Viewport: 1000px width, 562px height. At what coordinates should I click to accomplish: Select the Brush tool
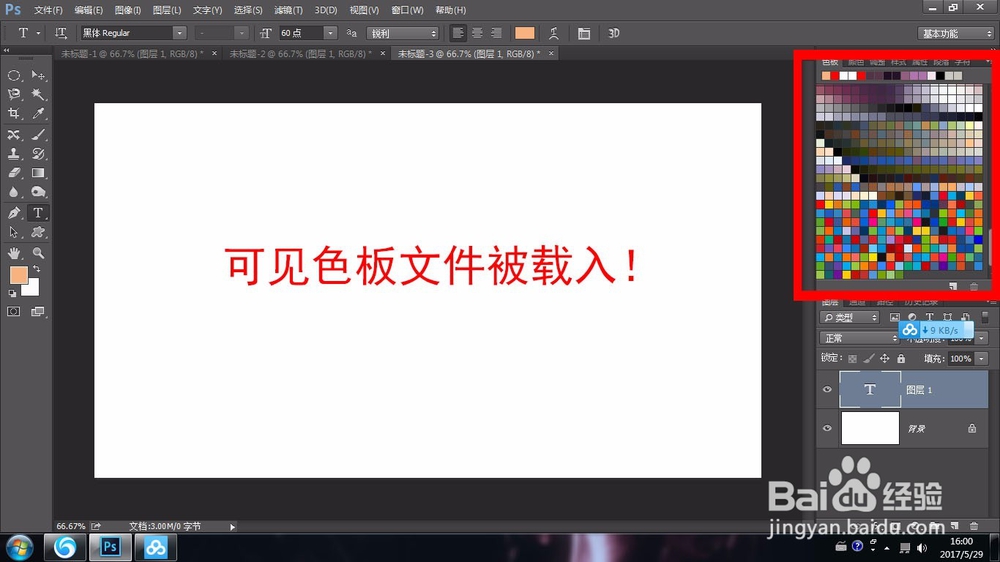point(38,135)
